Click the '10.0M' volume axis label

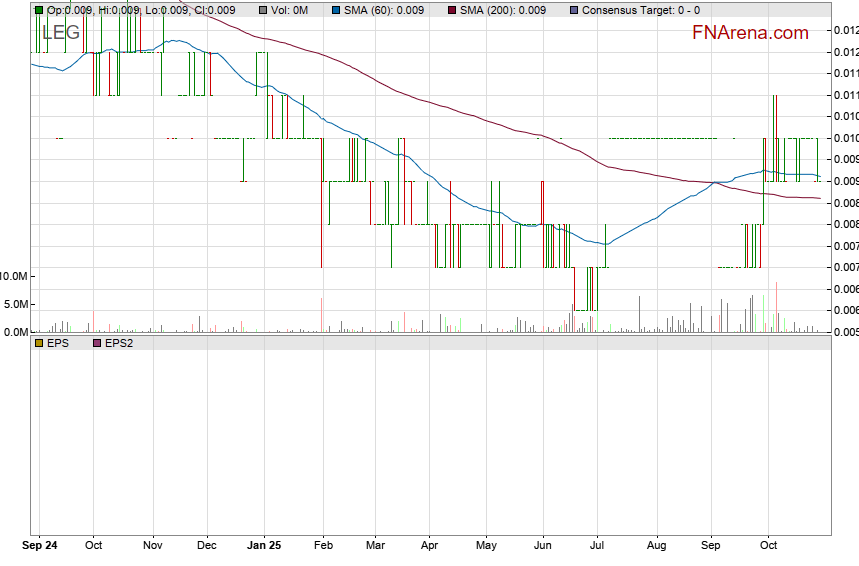click(14, 276)
